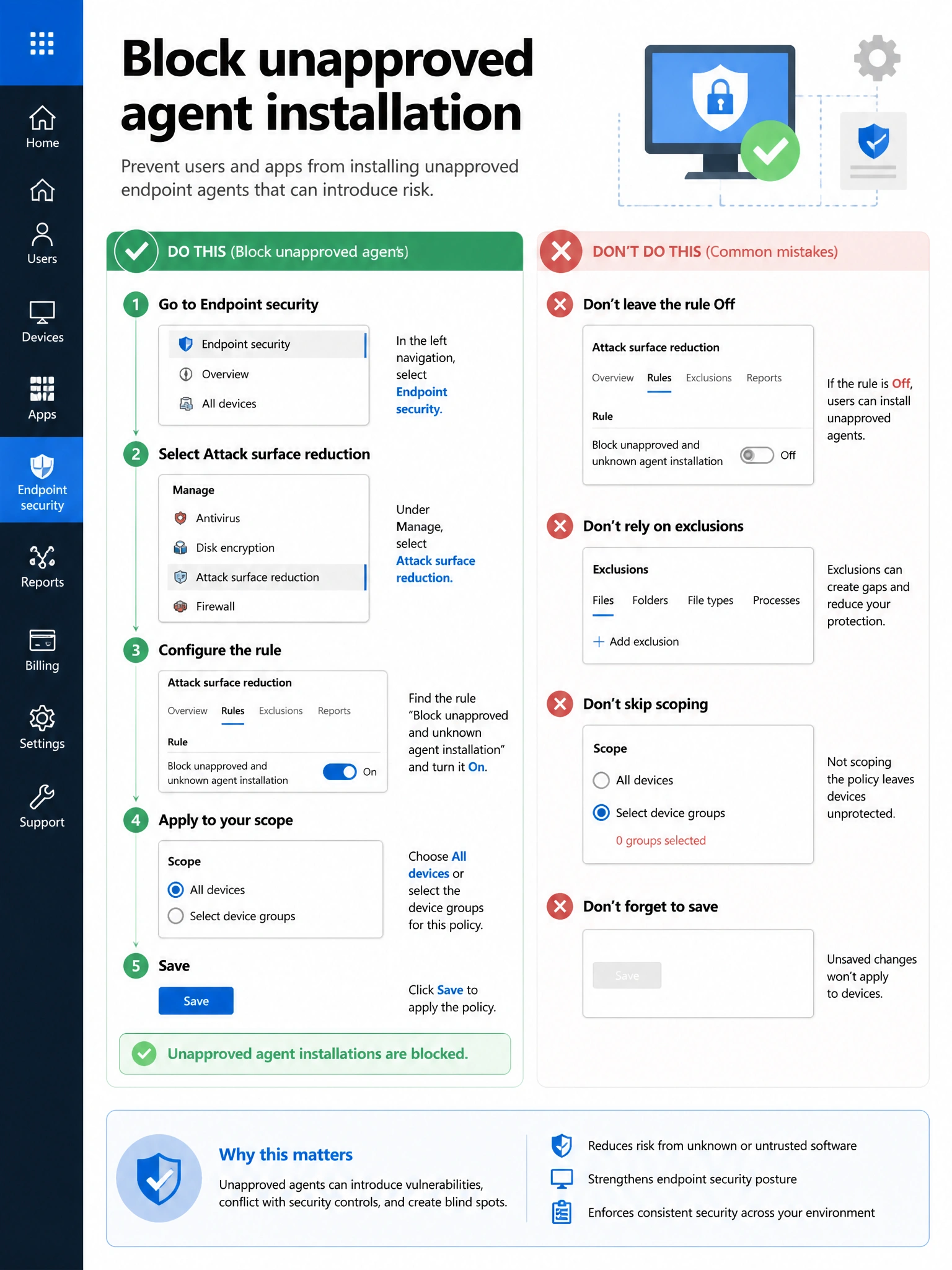
Task: Click the monitor with lock shield illustration
Action: pos(720,112)
